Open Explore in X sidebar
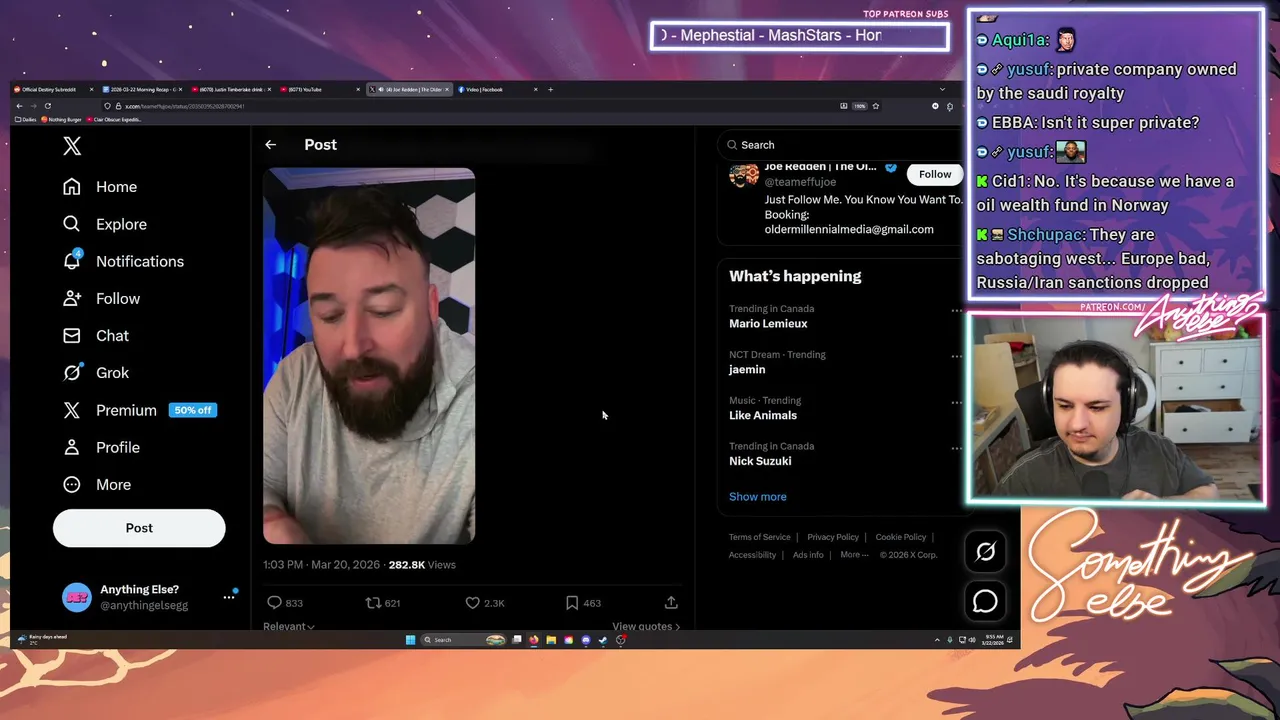Image resolution: width=1280 pixels, height=720 pixels. [105, 224]
